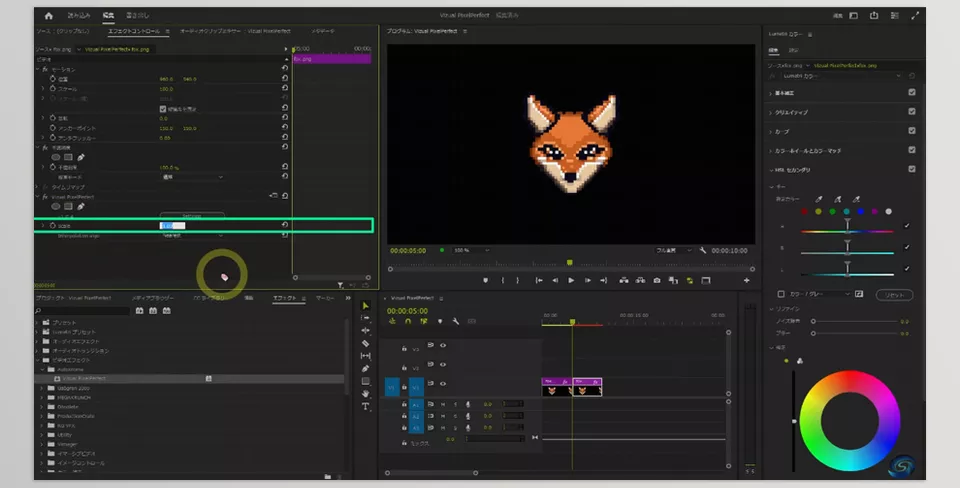Open timeline display settings wrench
The height and width of the screenshot is (488, 960).
pos(456,321)
